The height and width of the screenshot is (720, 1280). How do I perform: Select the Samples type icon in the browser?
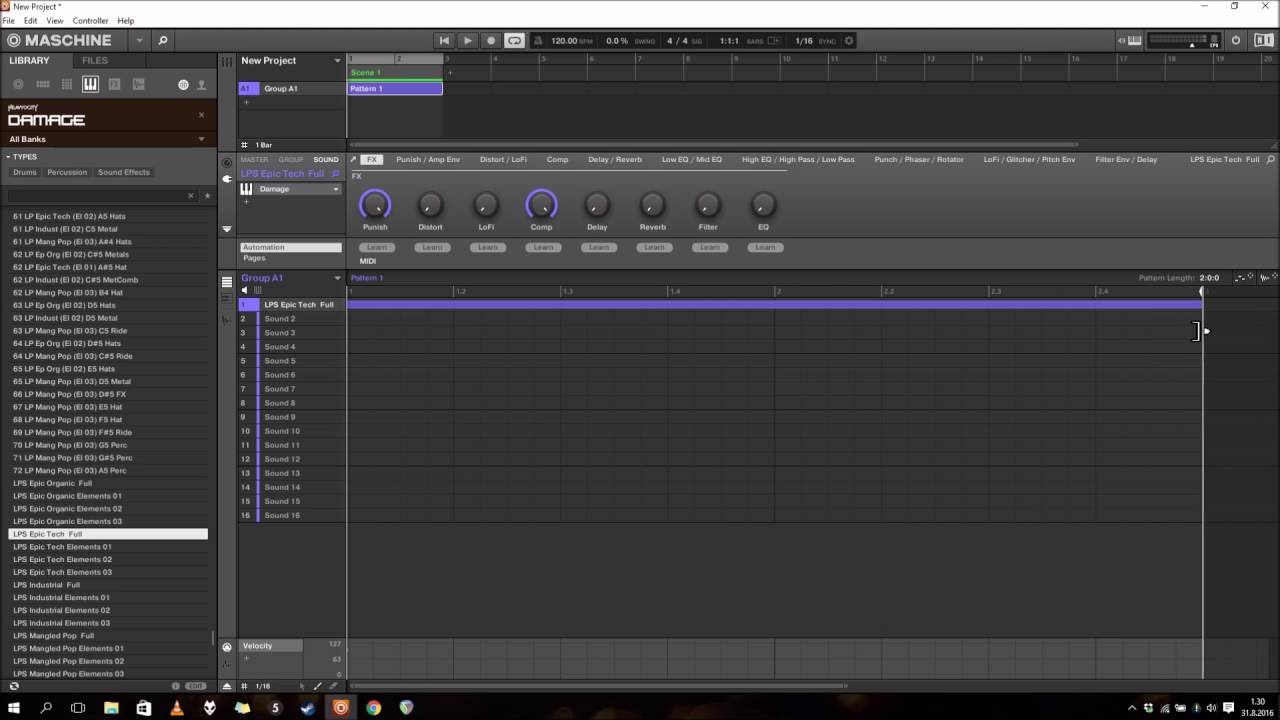[138, 85]
